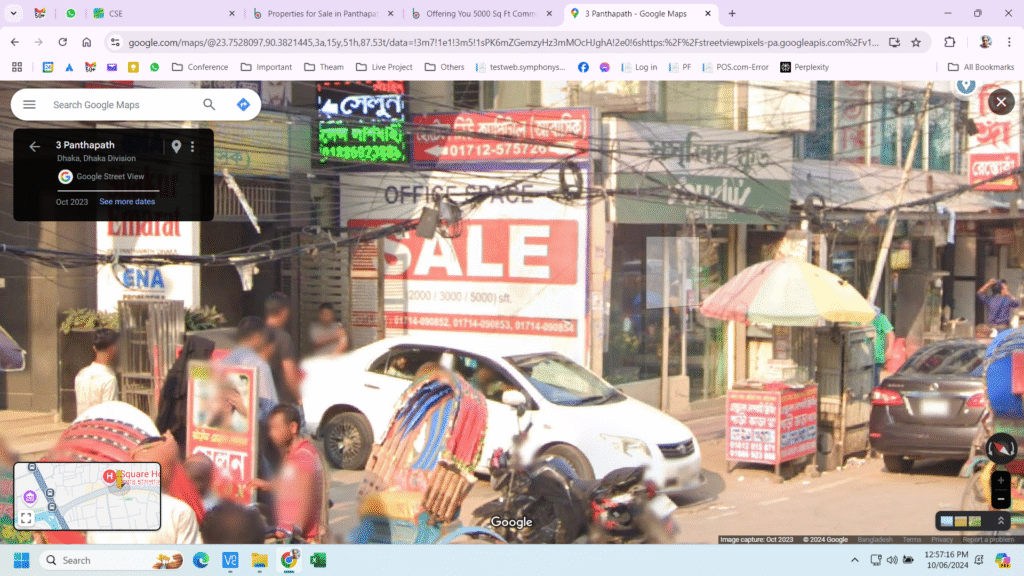
Task: Go to the browser home page
Action: pos(86,42)
